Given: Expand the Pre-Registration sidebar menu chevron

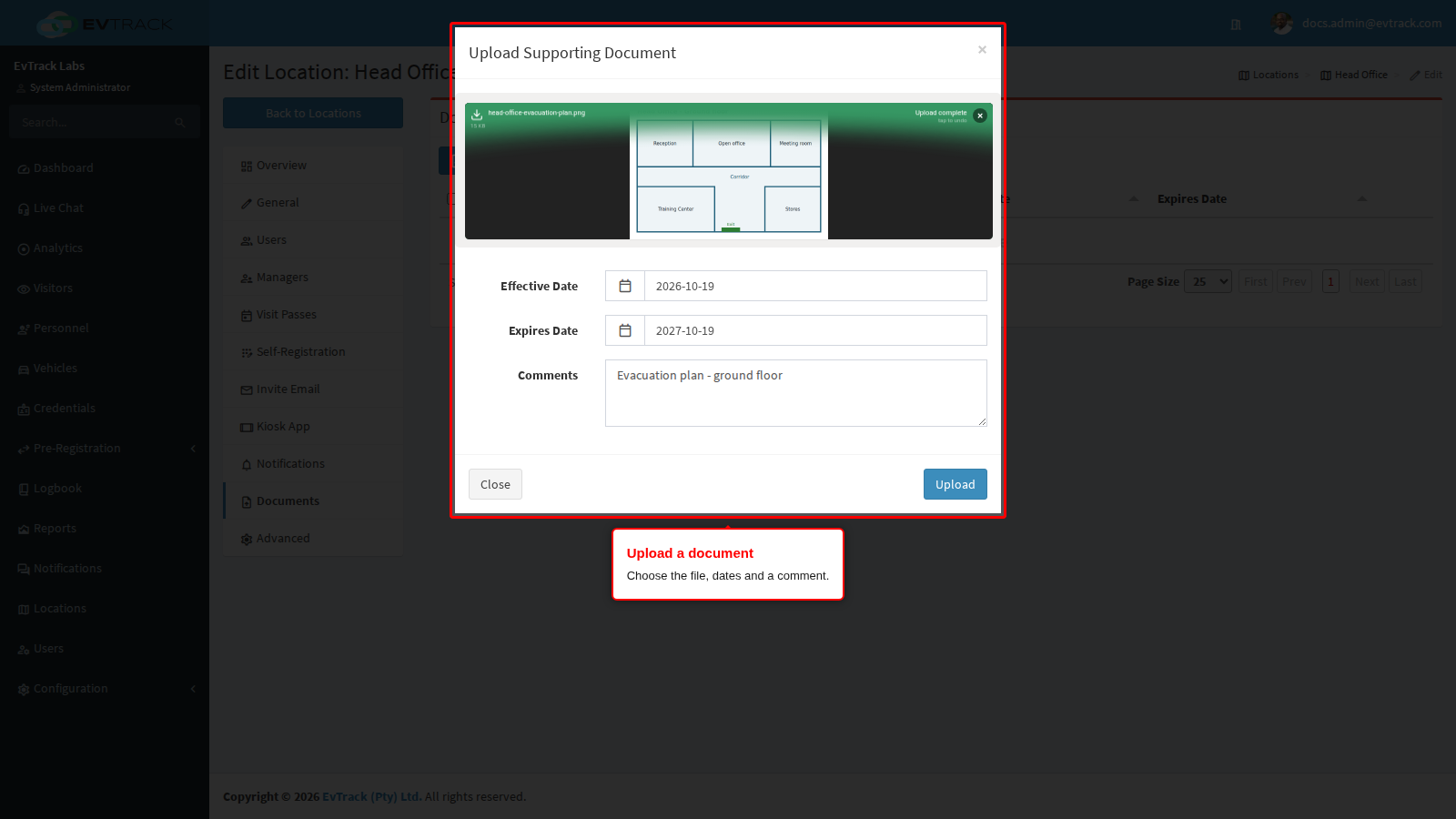Looking at the screenshot, I should click(x=193, y=449).
